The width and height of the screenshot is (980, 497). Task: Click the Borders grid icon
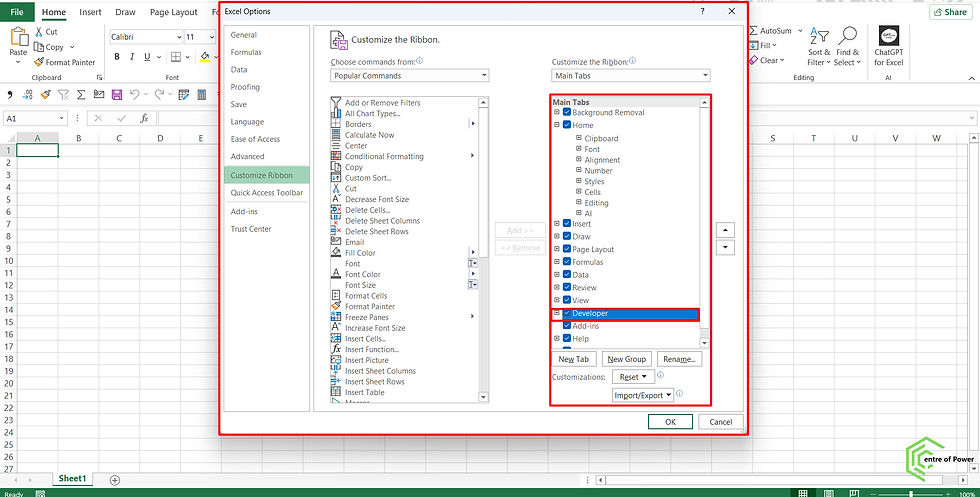coord(176,57)
